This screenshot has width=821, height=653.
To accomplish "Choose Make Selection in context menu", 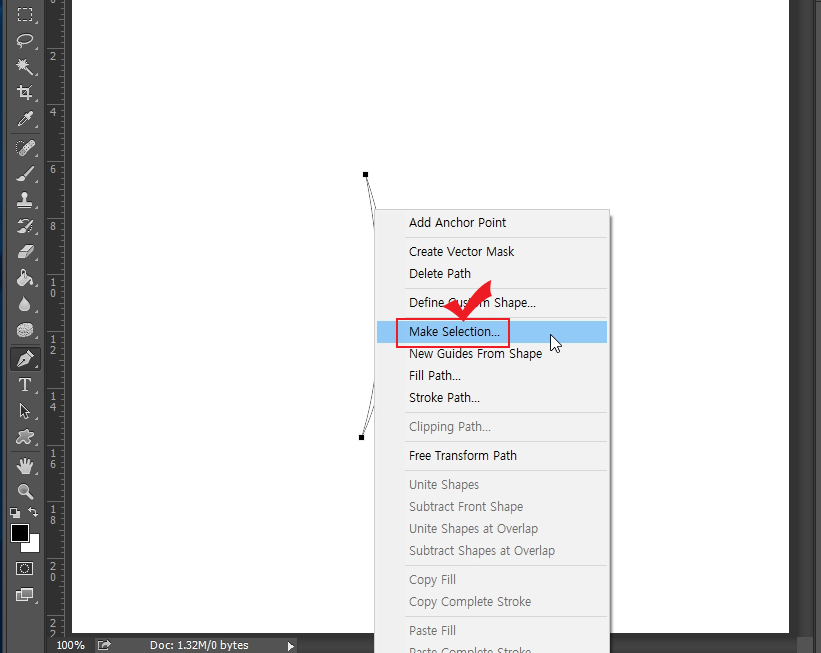I will (x=492, y=332).
